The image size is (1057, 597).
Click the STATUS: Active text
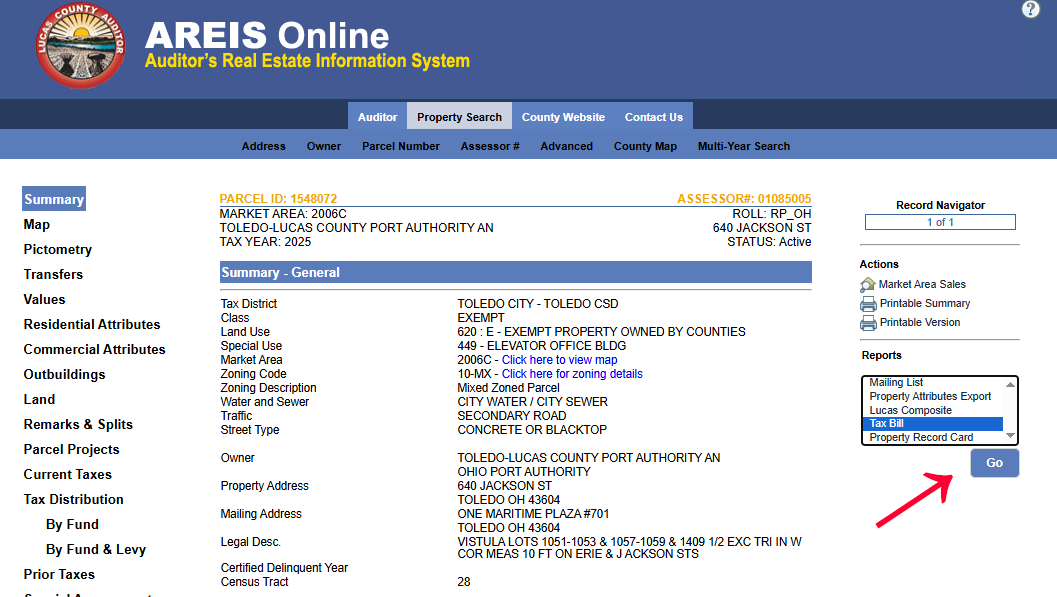768,242
